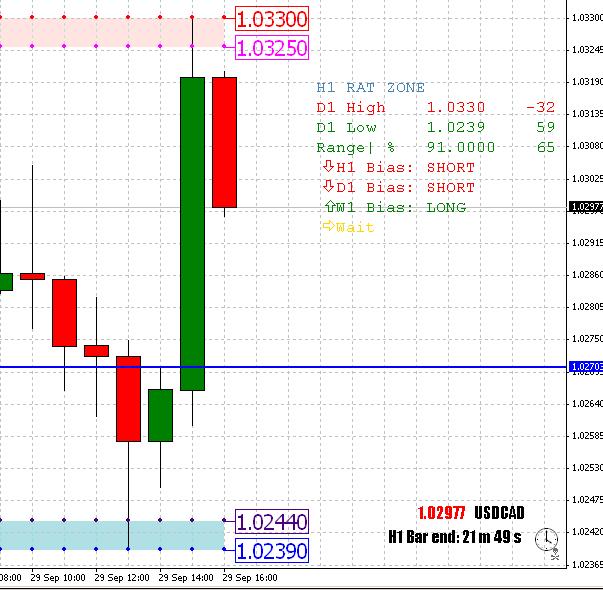The width and height of the screenshot is (603, 590).
Task: Click the H1 RAT ZONE heading
Action: pyautogui.click(x=370, y=88)
